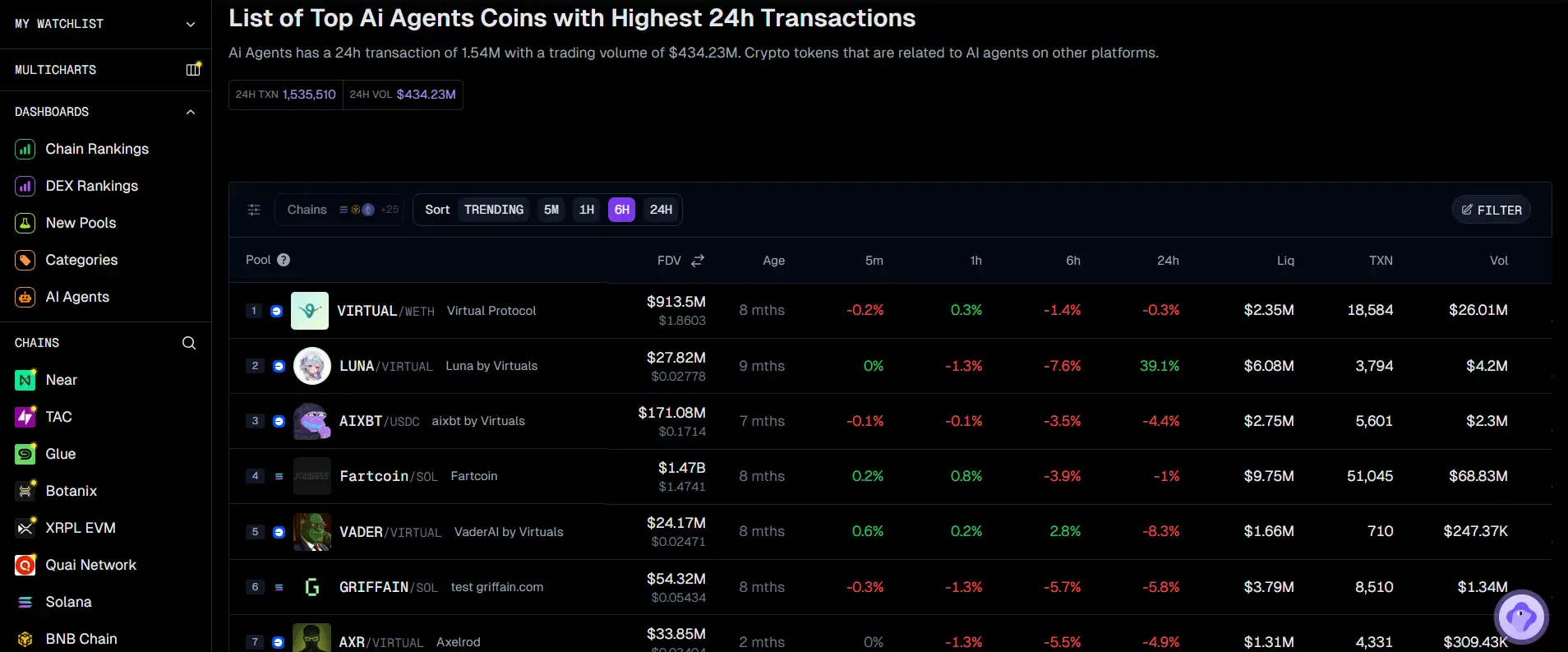Sort the table by Vol column

[1498, 261]
